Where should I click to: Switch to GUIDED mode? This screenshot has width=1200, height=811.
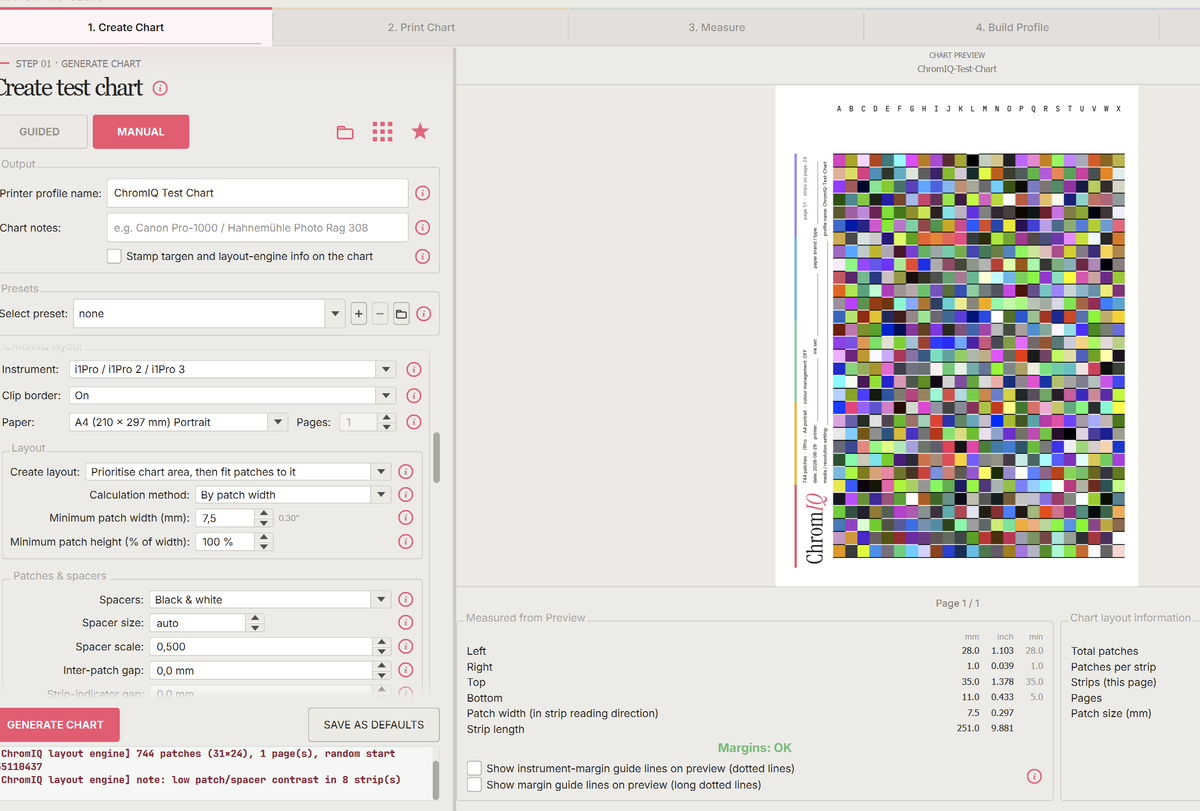[39, 132]
